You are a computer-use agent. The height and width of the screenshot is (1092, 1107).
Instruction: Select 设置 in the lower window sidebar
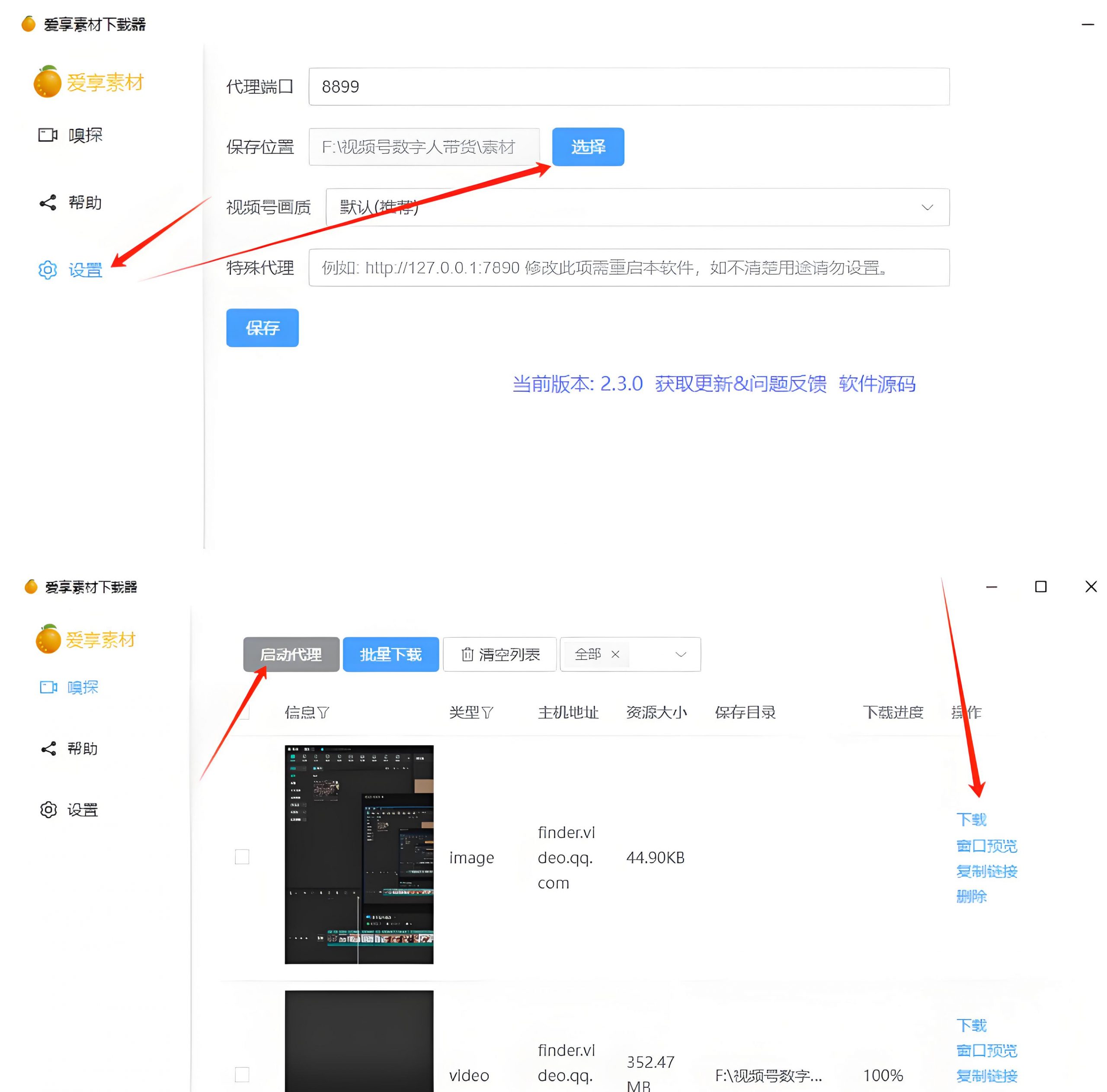click(x=83, y=810)
